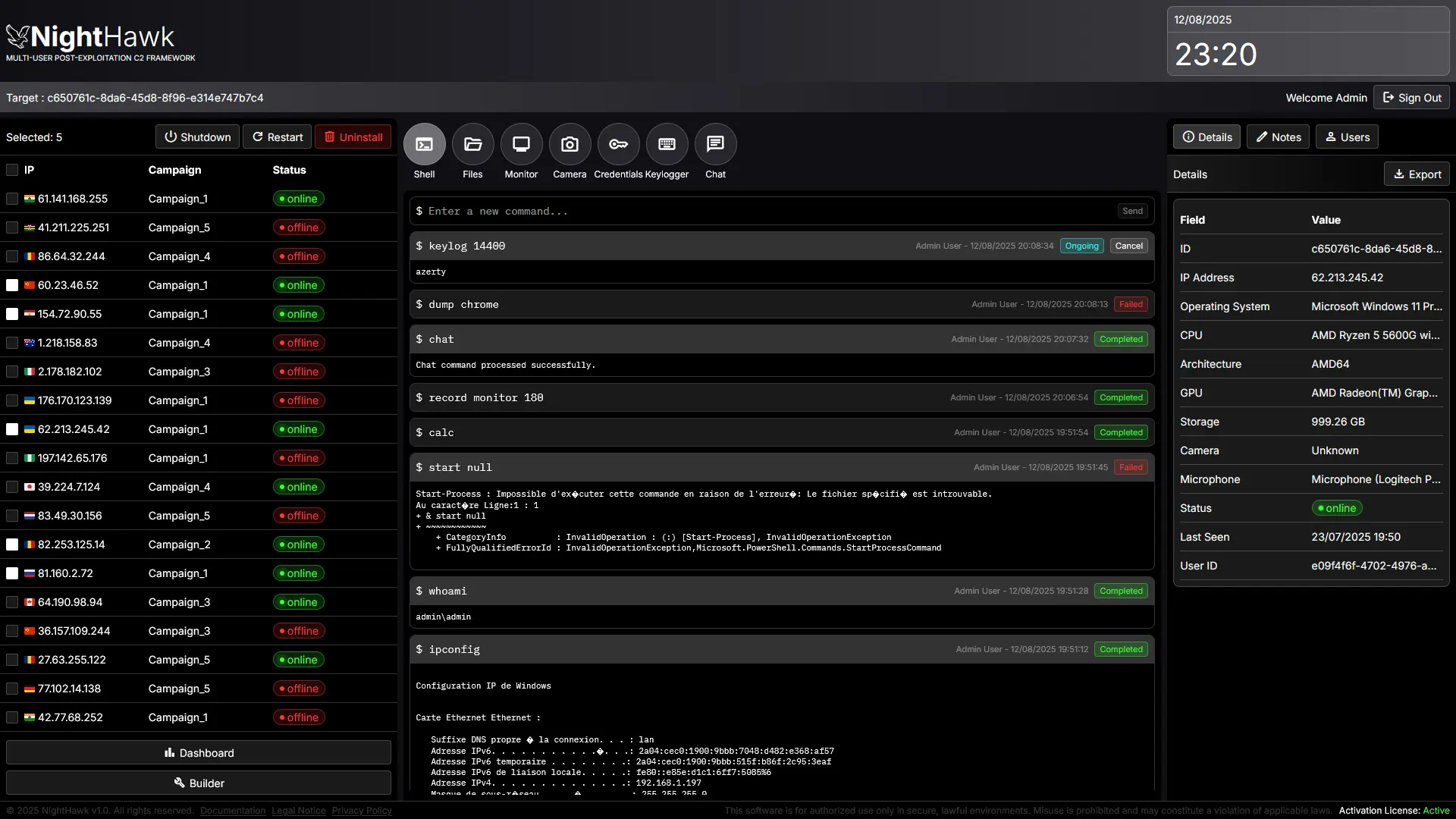Export the target details
Image resolution: width=1456 pixels, height=819 pixels.
1417,174
